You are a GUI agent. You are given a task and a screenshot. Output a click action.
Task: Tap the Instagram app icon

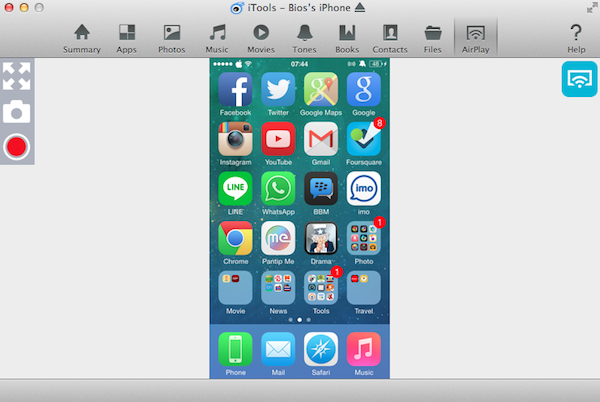235,139
